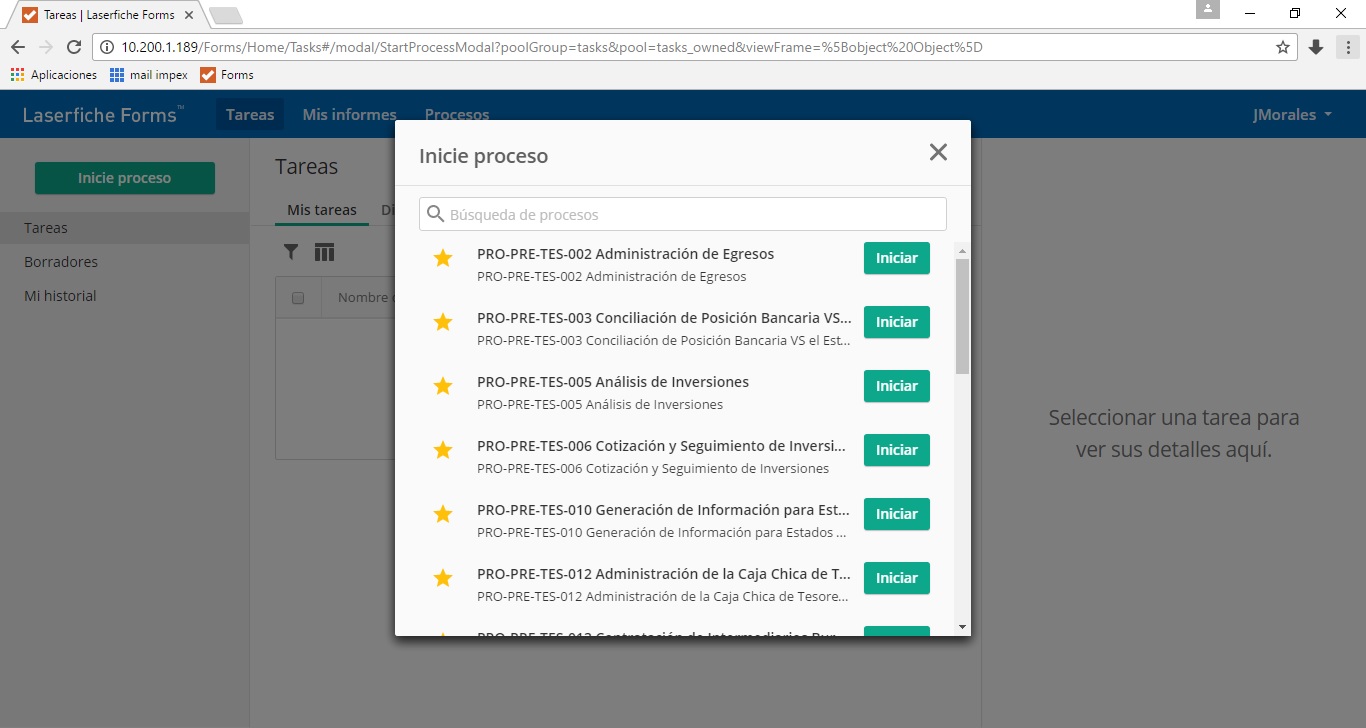Start PRO-PRE-TES-005 Análisis de Inversiones
Screen dimensions: 1366x728
tap(897, 386)
